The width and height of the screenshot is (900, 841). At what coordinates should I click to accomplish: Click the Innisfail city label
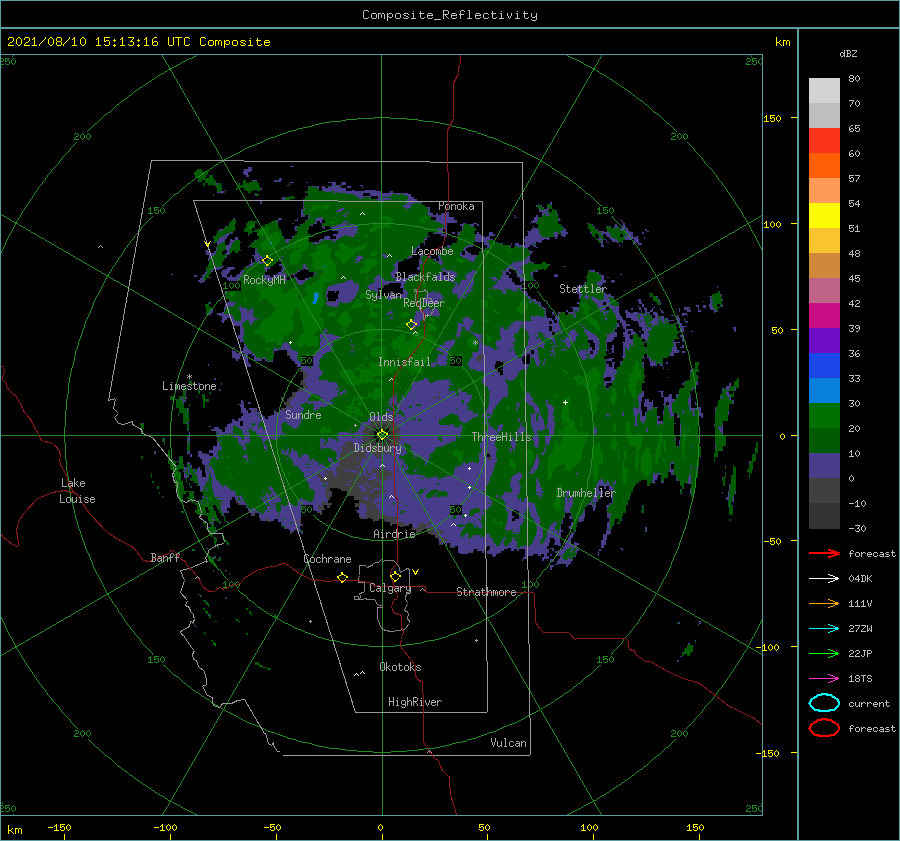404,362
